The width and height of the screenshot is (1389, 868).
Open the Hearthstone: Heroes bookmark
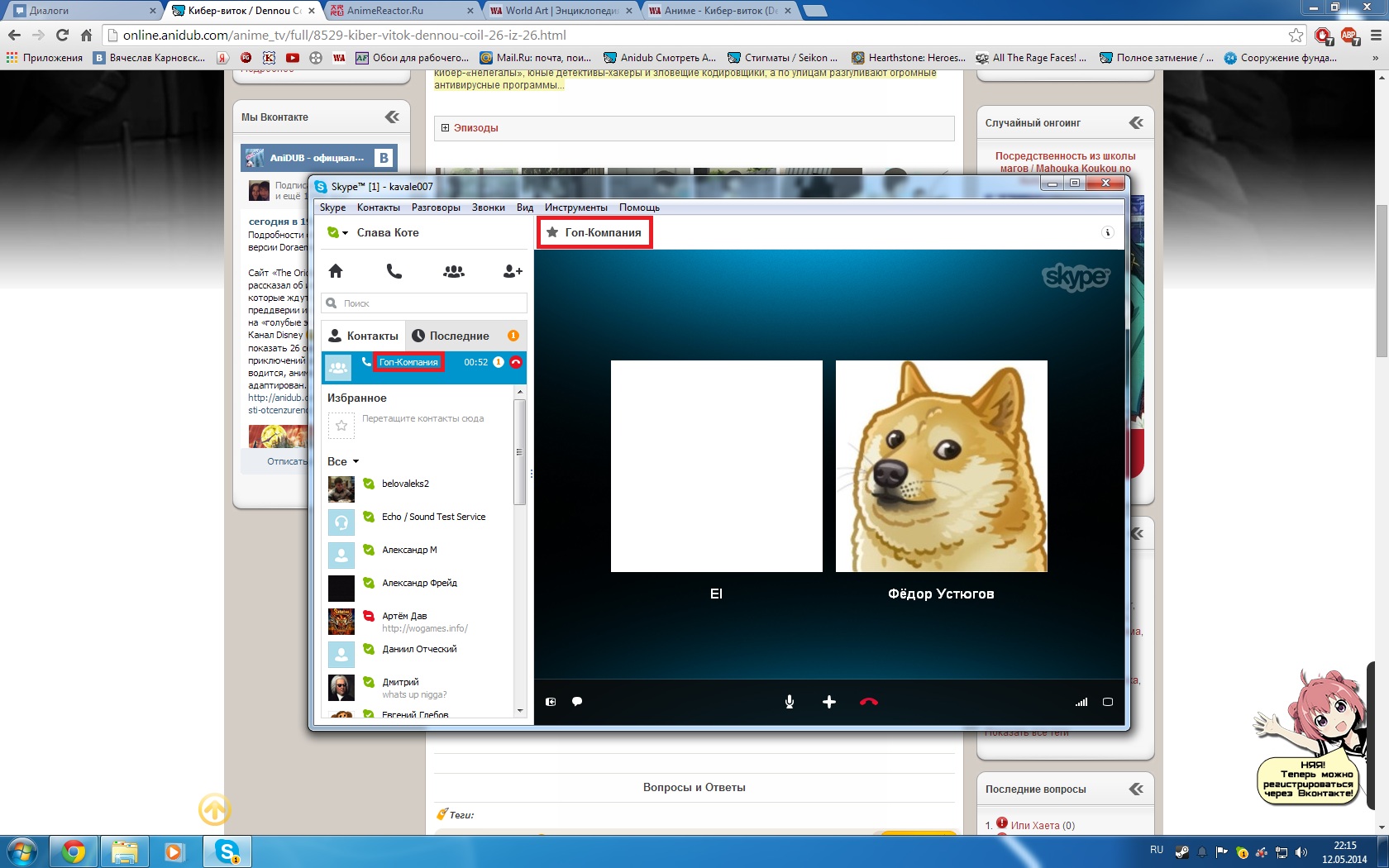[908, 58]
